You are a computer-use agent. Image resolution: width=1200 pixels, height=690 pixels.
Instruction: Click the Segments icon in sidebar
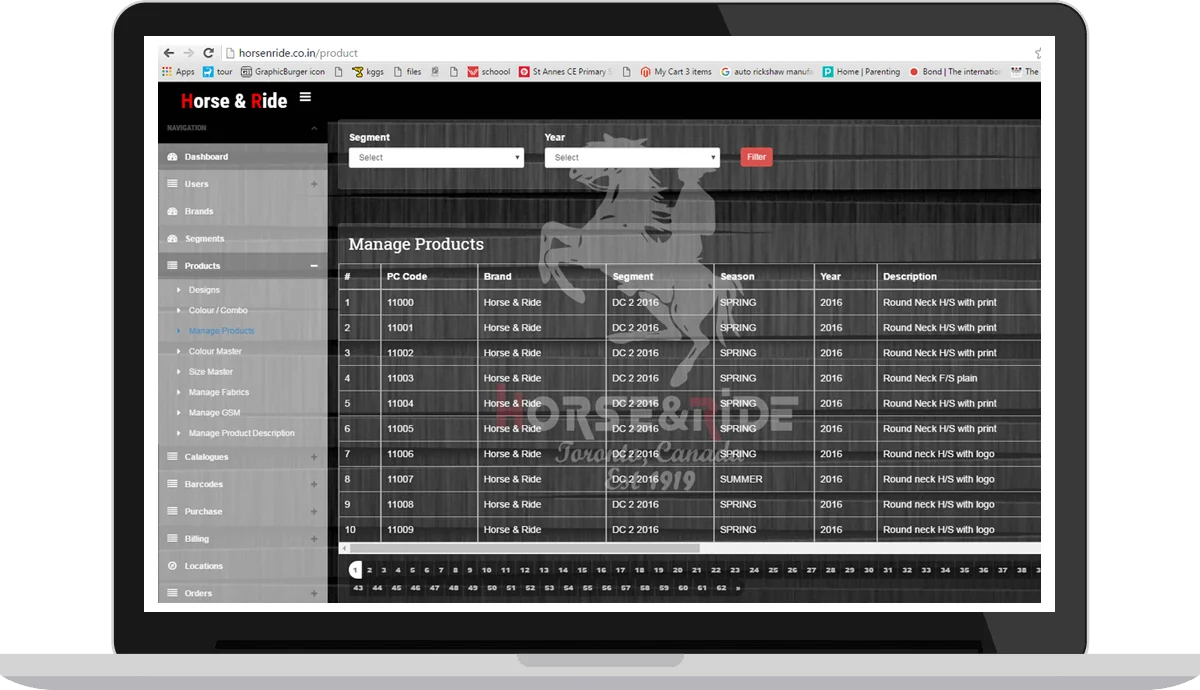point(172,239)
